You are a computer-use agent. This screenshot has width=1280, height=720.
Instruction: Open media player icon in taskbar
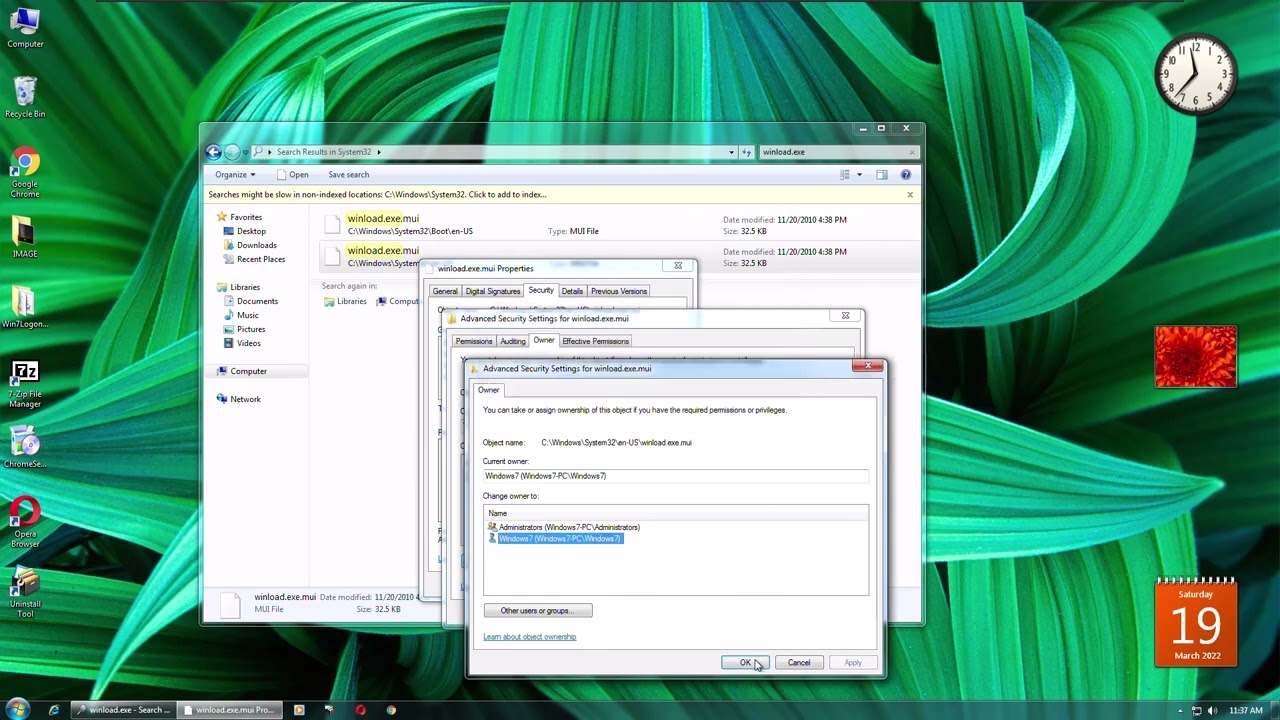point(299,710)
